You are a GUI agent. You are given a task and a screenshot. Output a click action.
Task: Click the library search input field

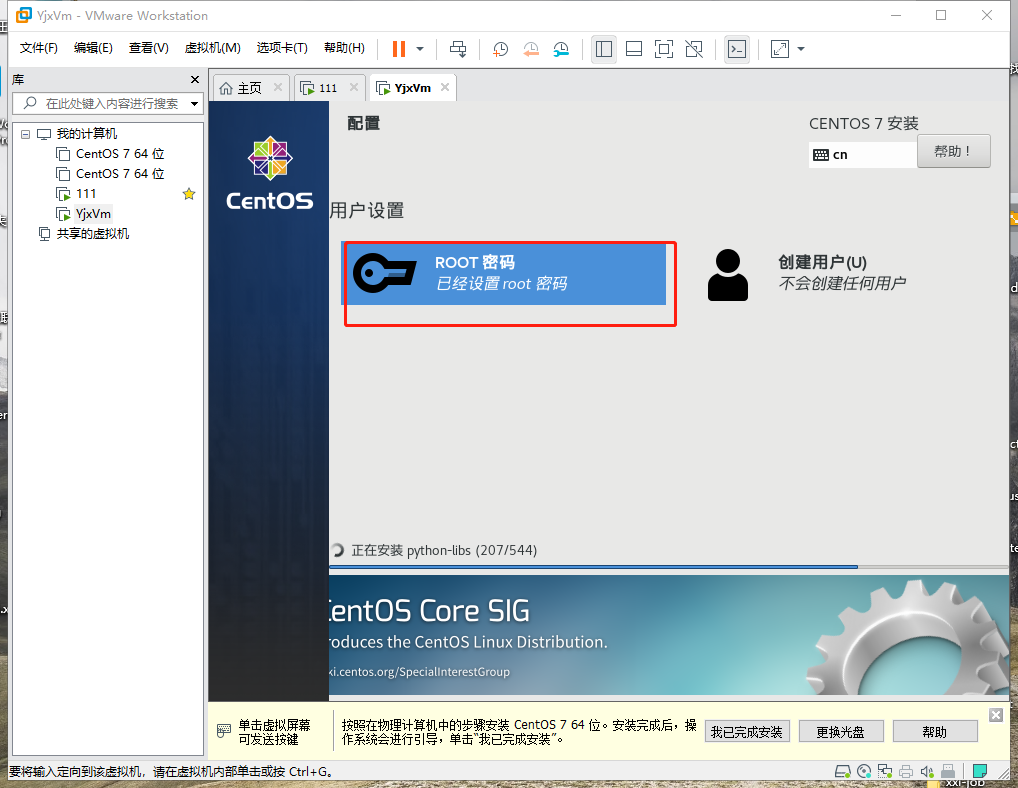coord(107,103)
